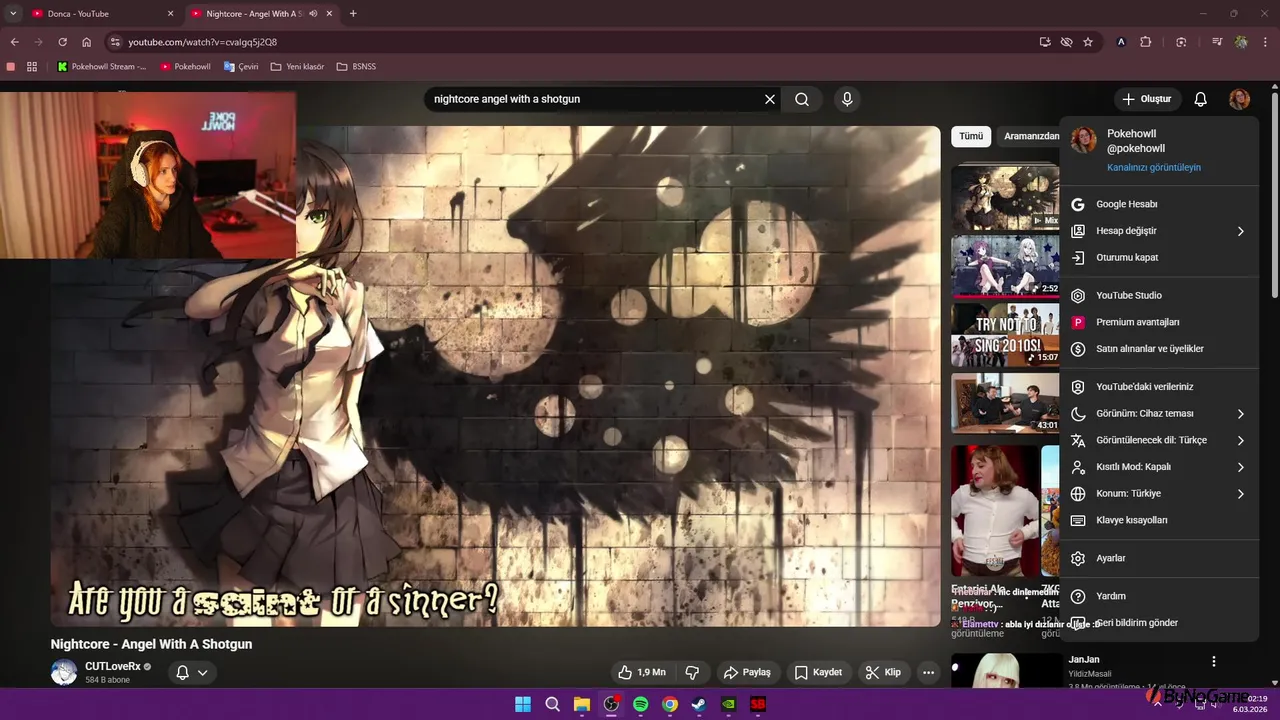Image resolution: width=1280 pixels, height=720 pixels.
Task: Expand Konum: Türkiye submenu
Action: [1159, 493]
